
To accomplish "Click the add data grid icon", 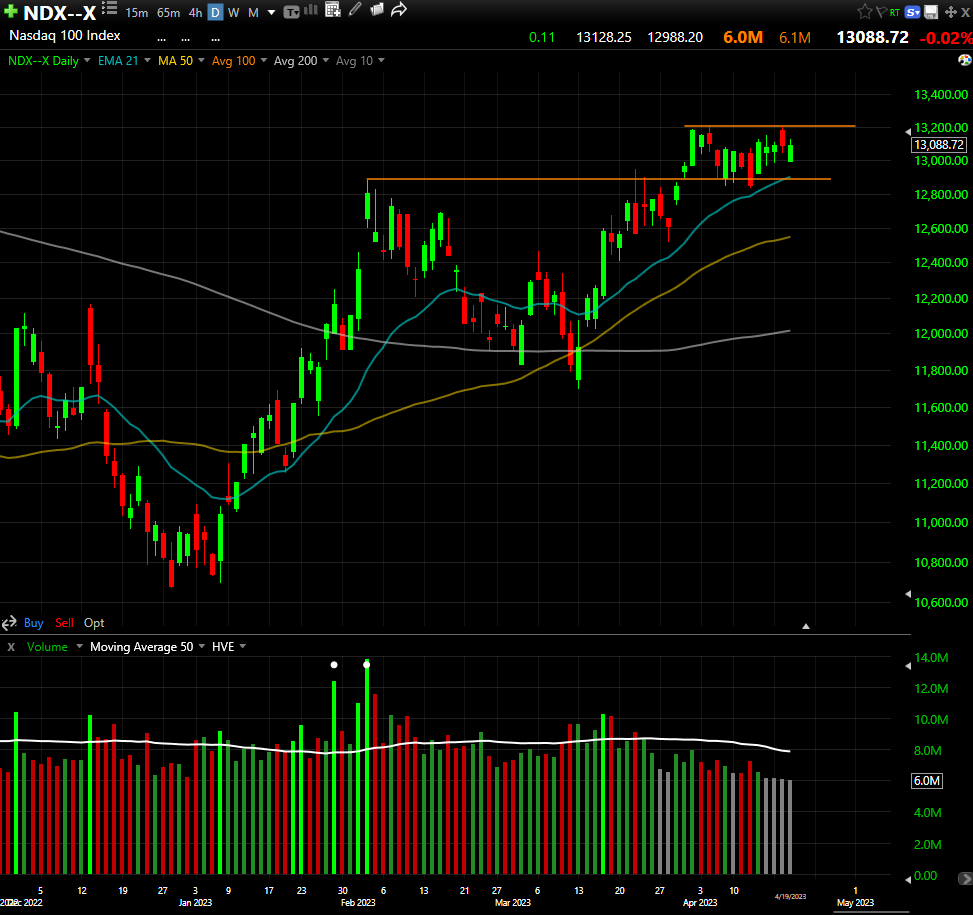I will (x=333, y=10).
